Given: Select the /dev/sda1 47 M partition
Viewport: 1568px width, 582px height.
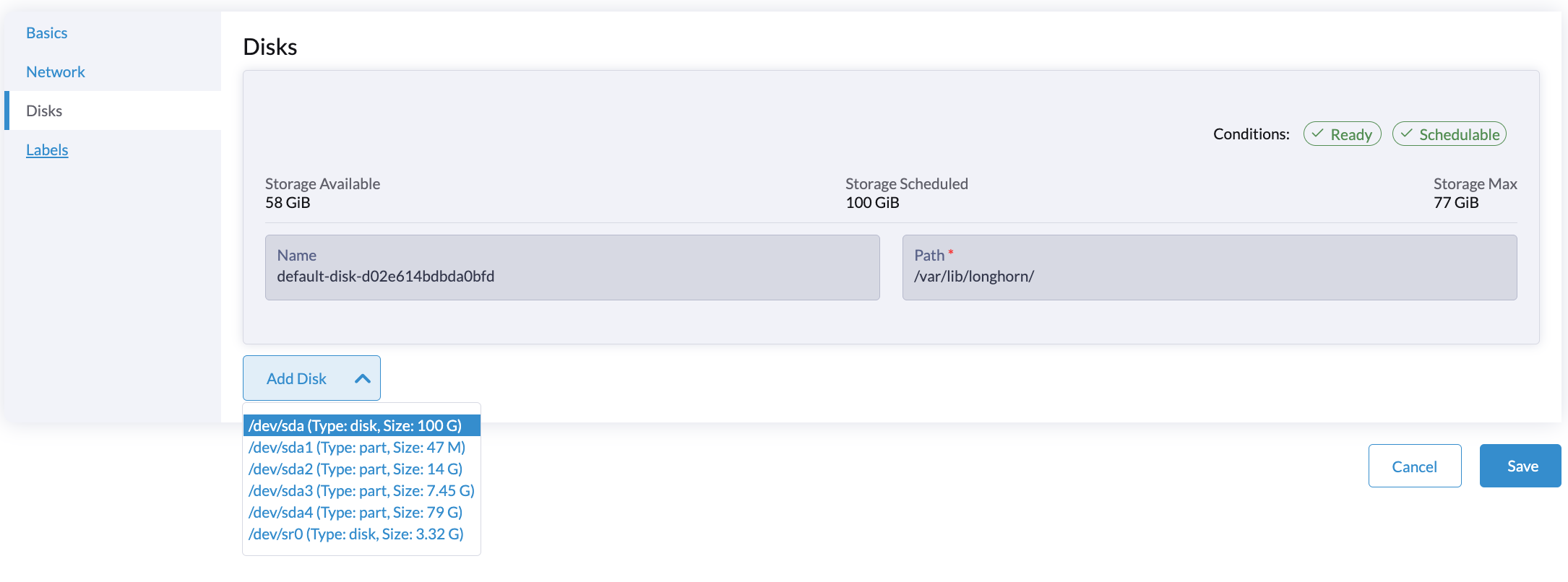Looking at the screenshot, I should [357, 447].
